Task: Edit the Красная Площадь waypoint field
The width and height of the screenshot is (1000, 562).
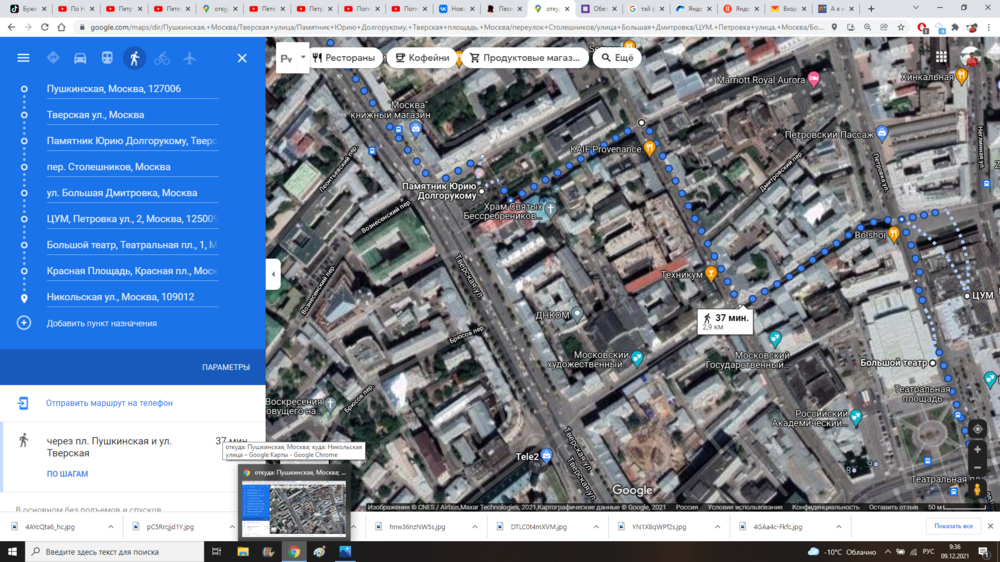Action: coord(132,271)
